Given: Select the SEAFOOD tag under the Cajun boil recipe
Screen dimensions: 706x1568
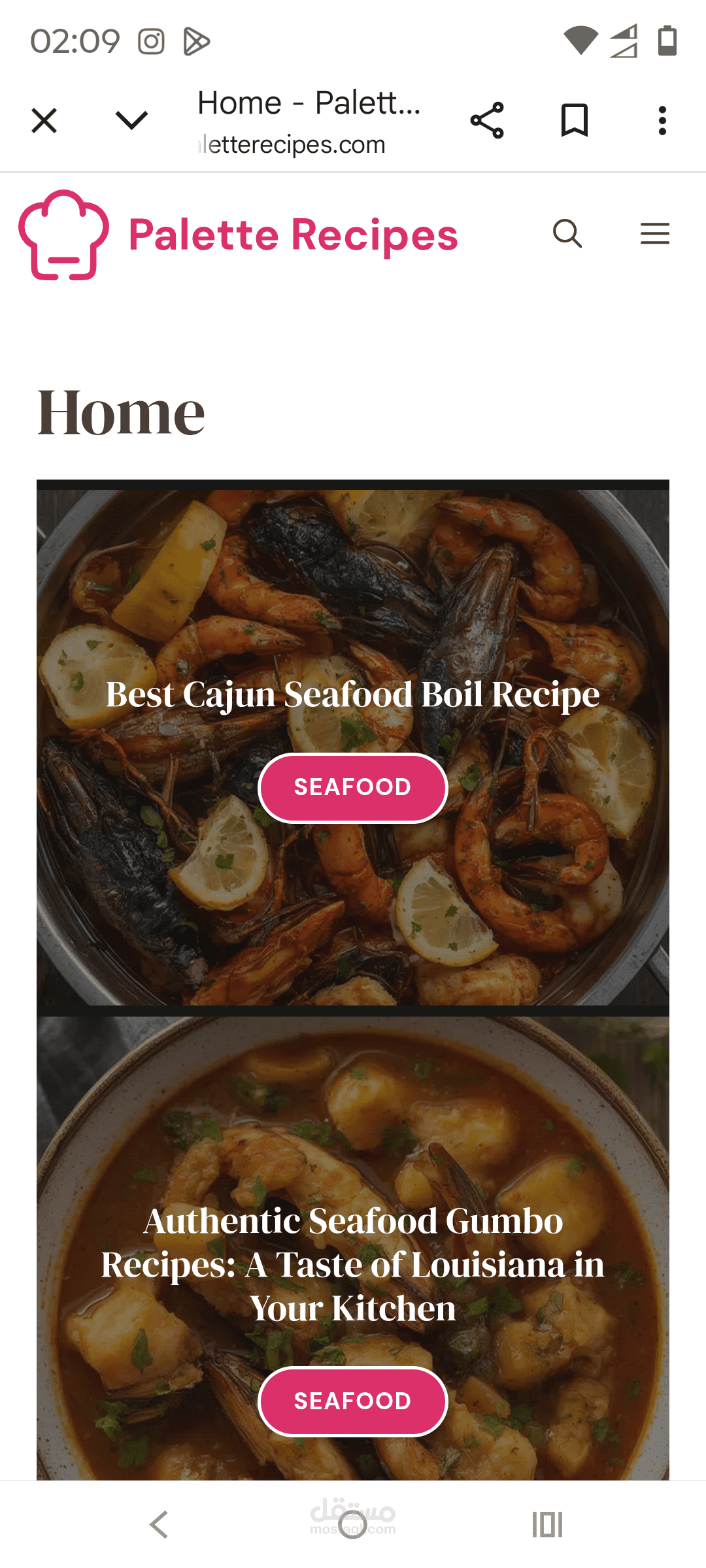Looking at the screenshot, I should click(x=353, y=787).
